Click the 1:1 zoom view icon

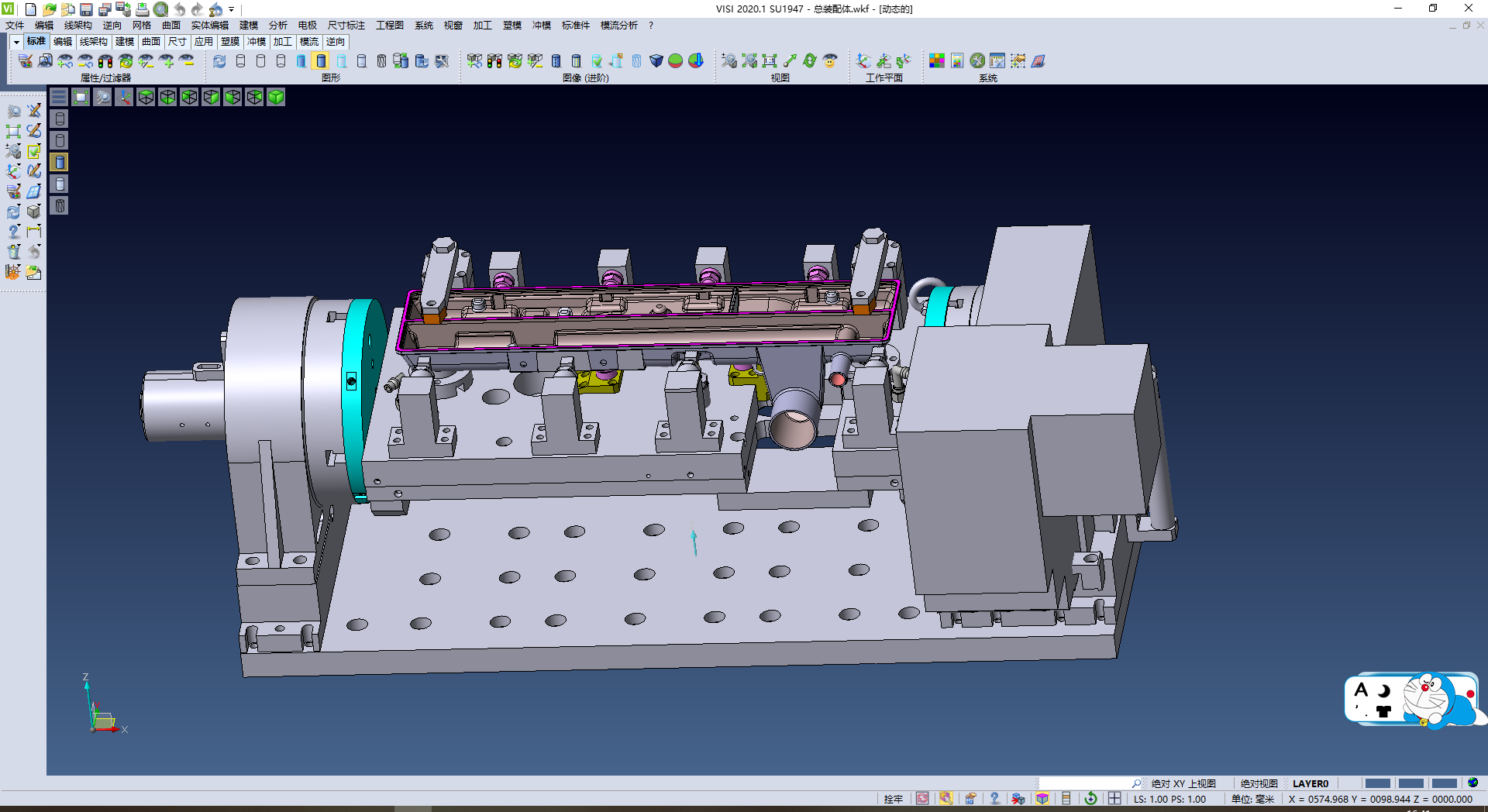[770, 60]
